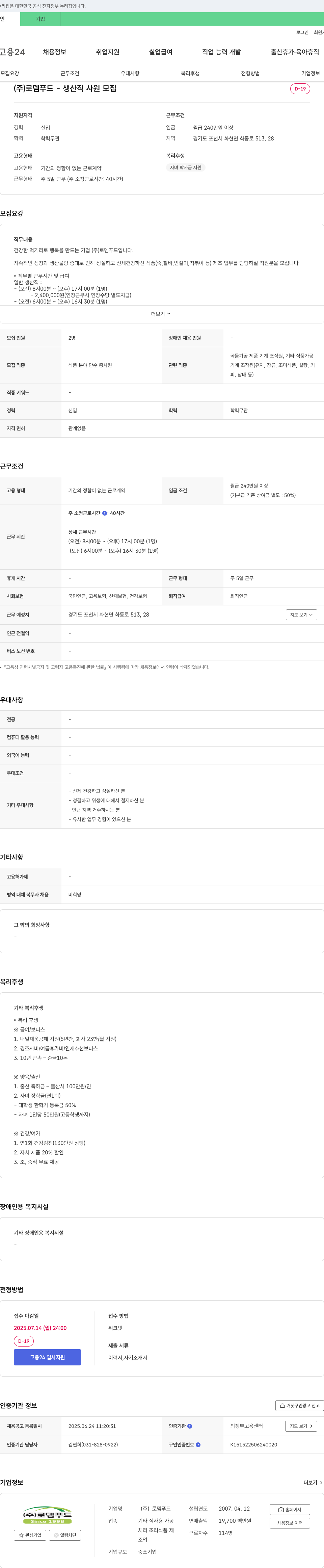Jump to 기업정보 section tab

(310, 73)
